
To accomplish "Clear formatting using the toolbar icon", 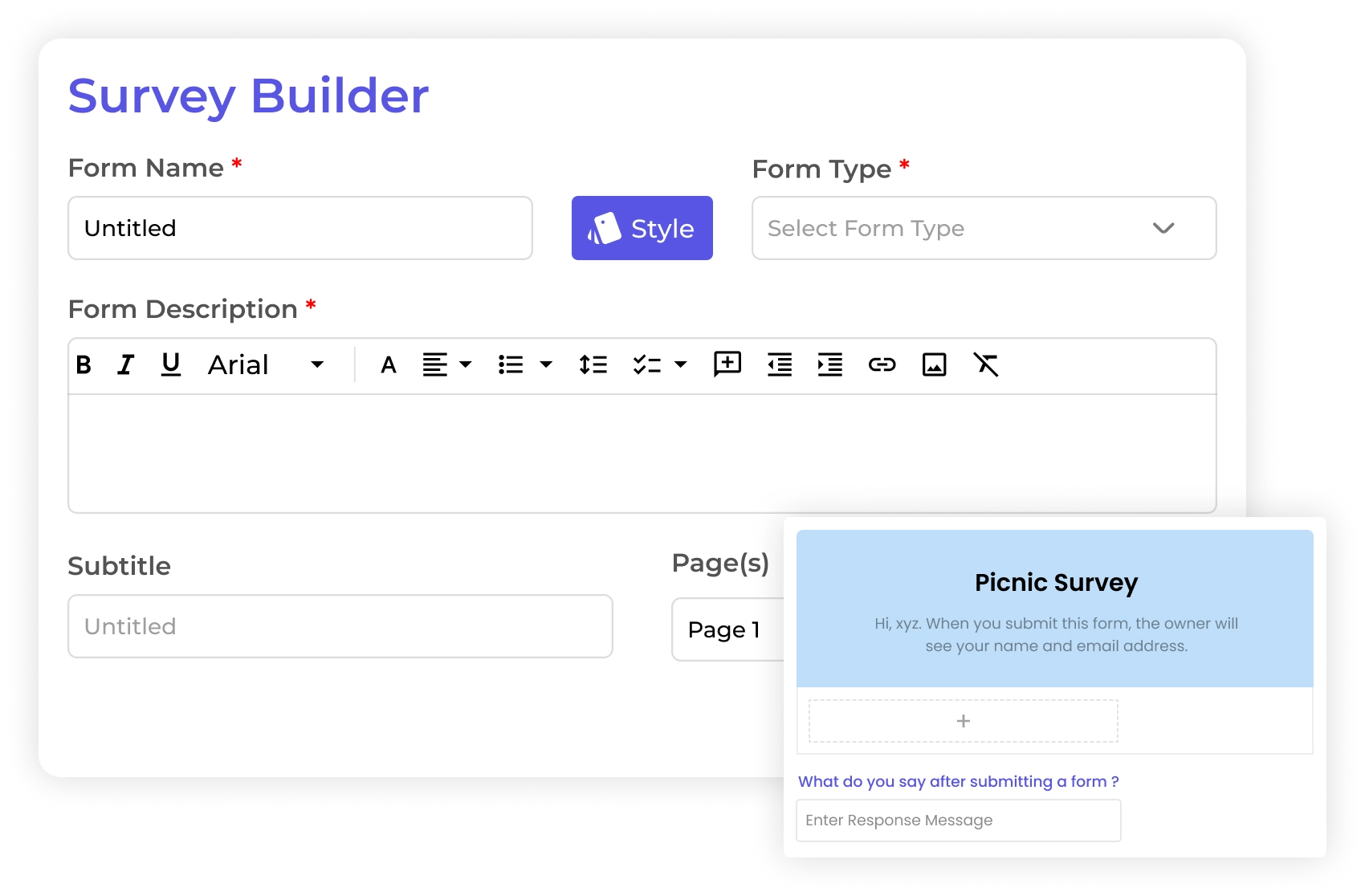I will (986, 365).
